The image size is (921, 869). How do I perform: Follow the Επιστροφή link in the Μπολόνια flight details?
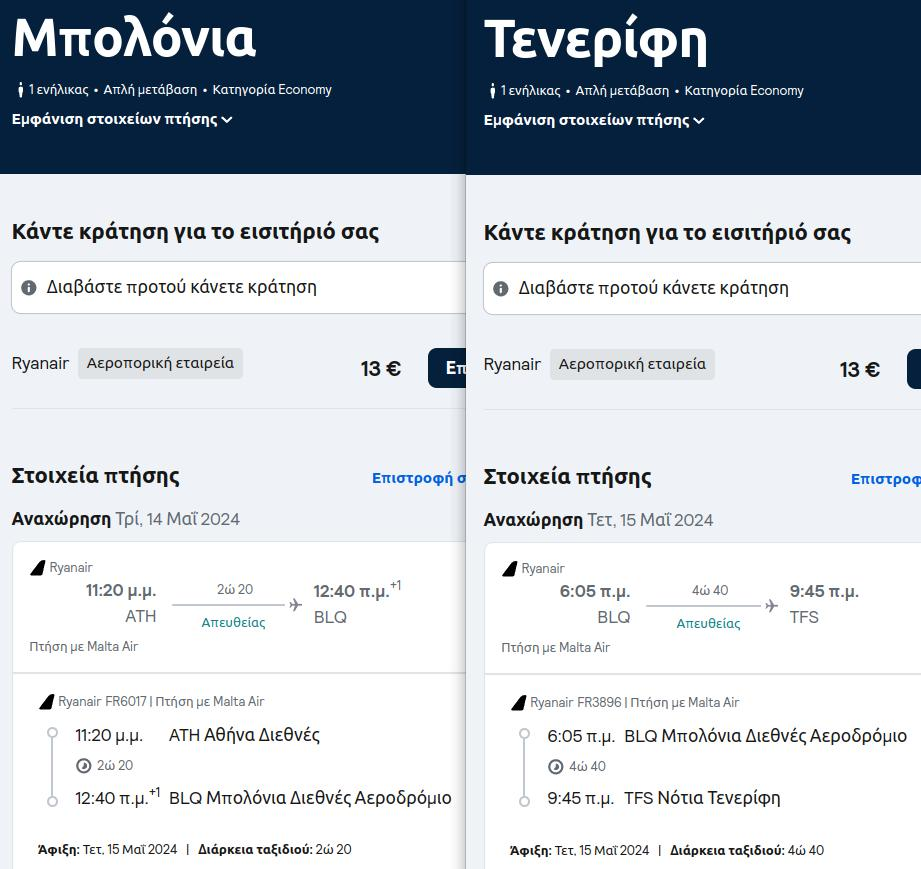pyautogui.click(x=419, y=478)
